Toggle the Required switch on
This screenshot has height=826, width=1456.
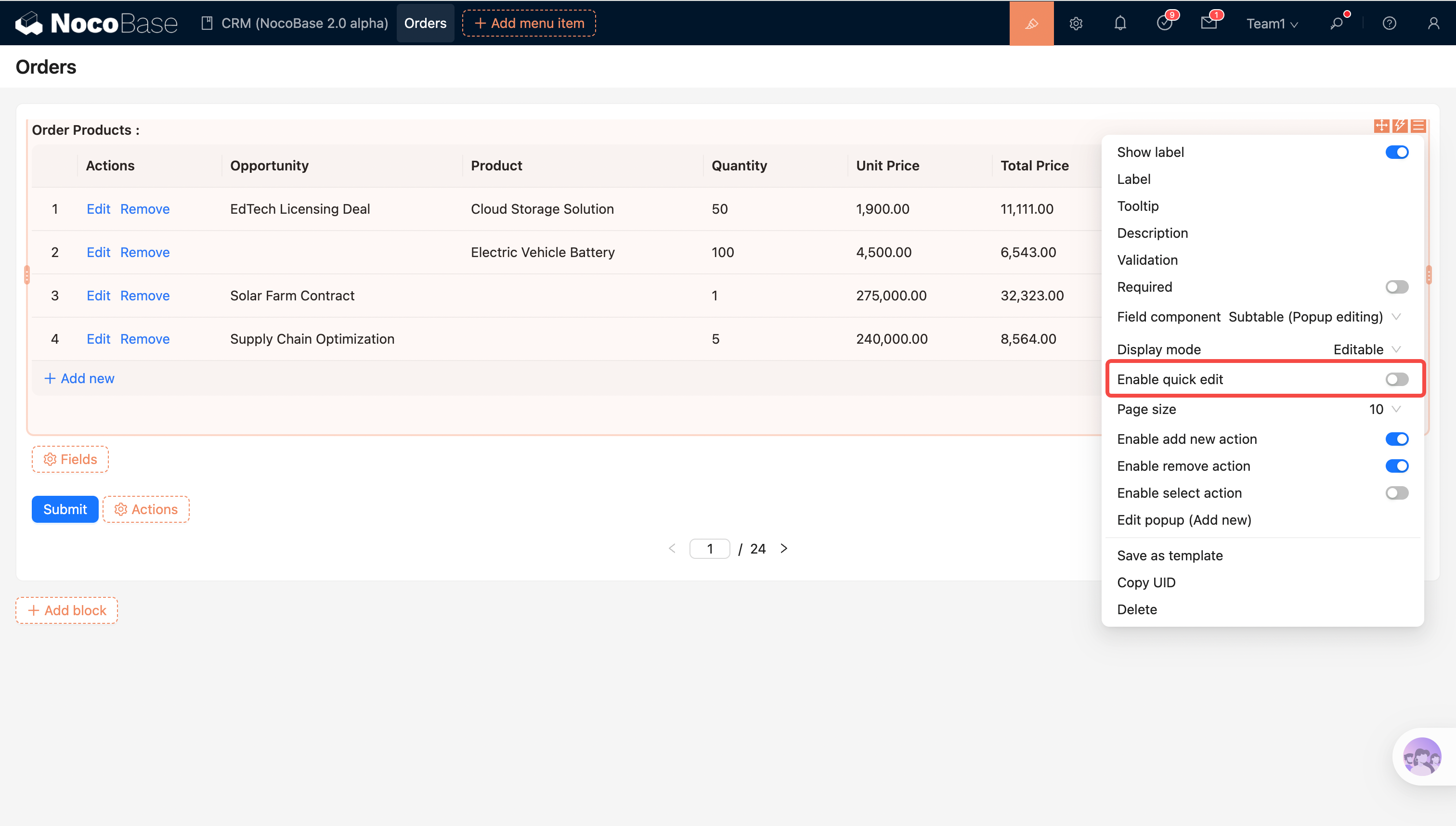pyautogui.click(x=1396, y=287)
